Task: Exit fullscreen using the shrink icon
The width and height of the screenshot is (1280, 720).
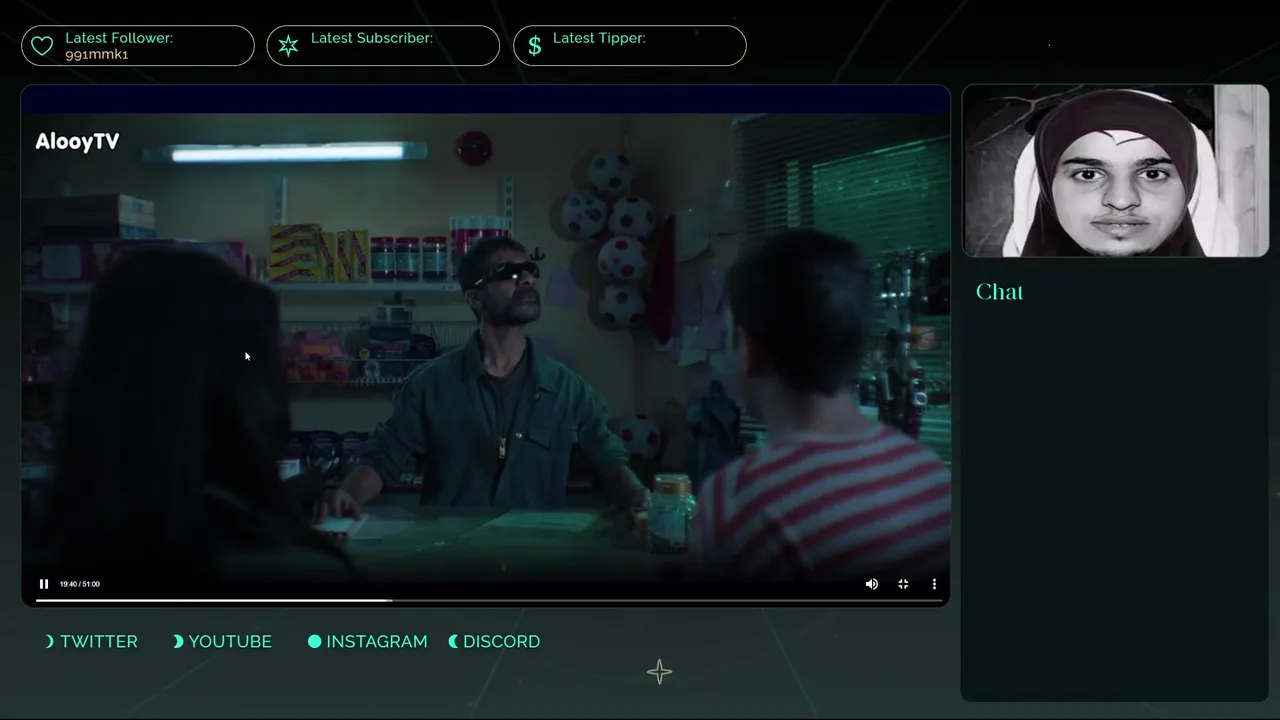Action: (x=903, y=584)
